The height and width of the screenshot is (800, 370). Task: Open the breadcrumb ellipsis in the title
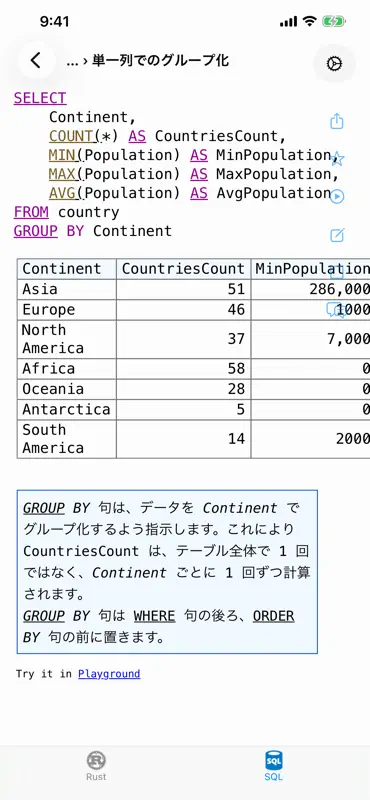71,62
